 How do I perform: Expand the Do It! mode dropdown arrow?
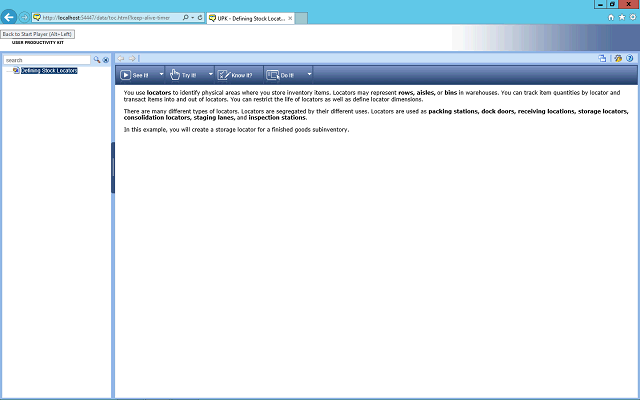pos(309,74)
